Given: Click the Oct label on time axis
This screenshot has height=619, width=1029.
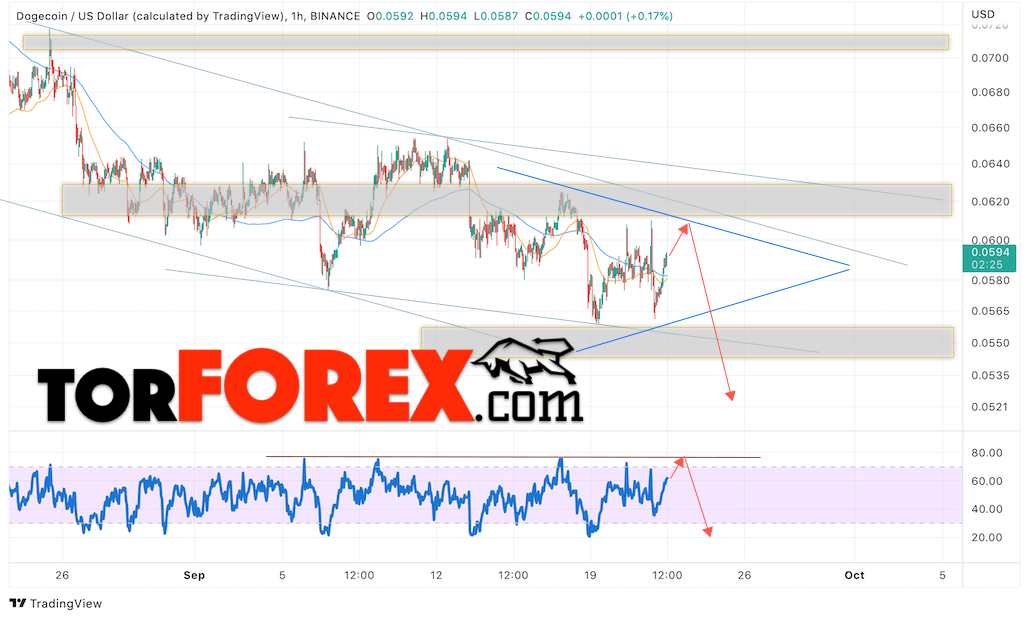Looking at the screenshot, I should [854, 576].
